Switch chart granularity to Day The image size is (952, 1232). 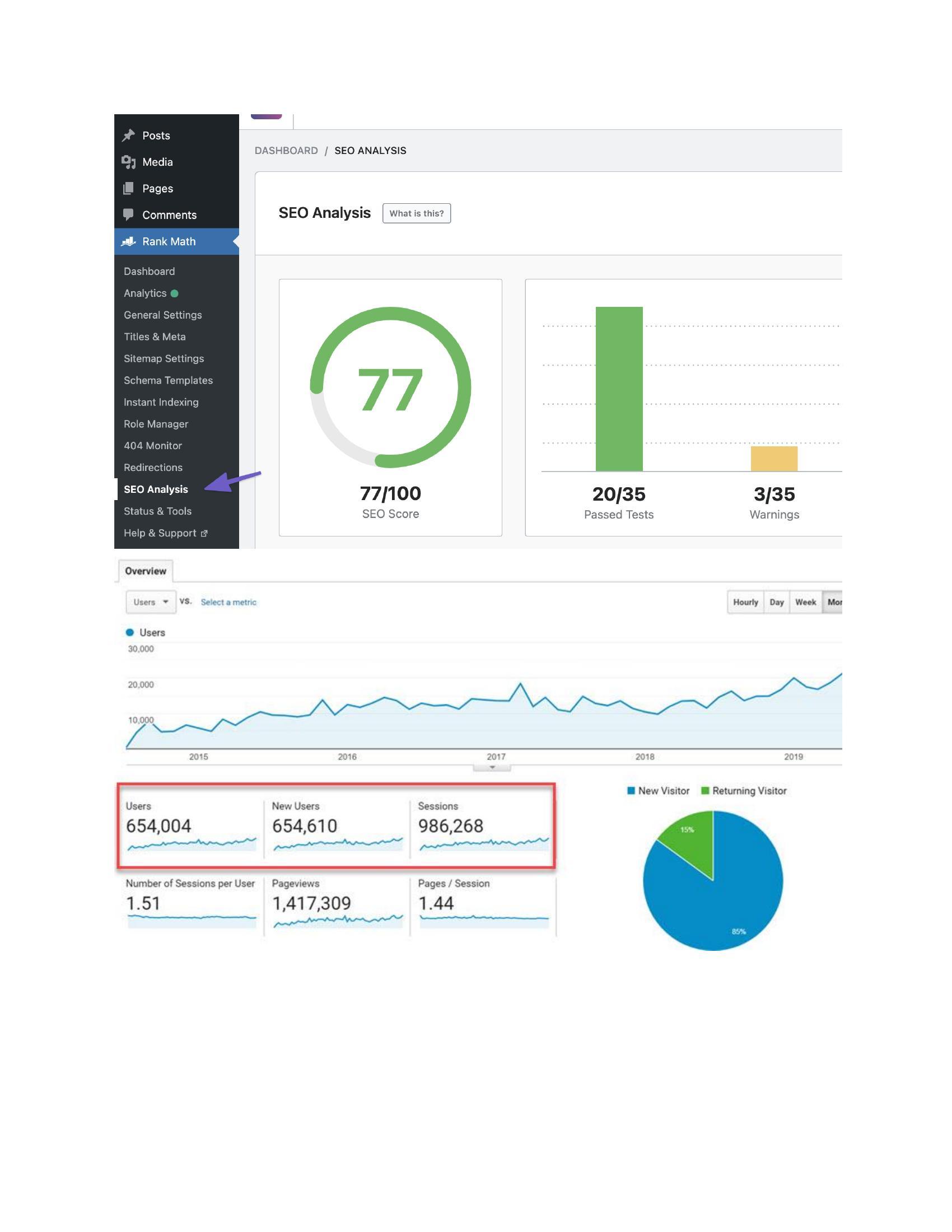(777, 602)
